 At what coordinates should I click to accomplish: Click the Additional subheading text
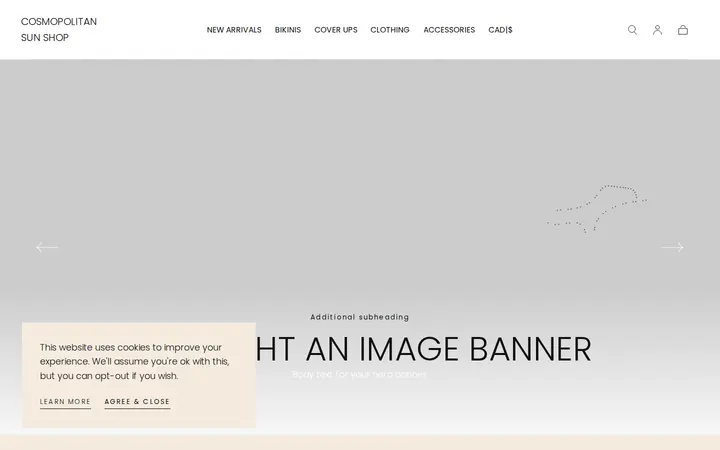[x=360, y=317]
